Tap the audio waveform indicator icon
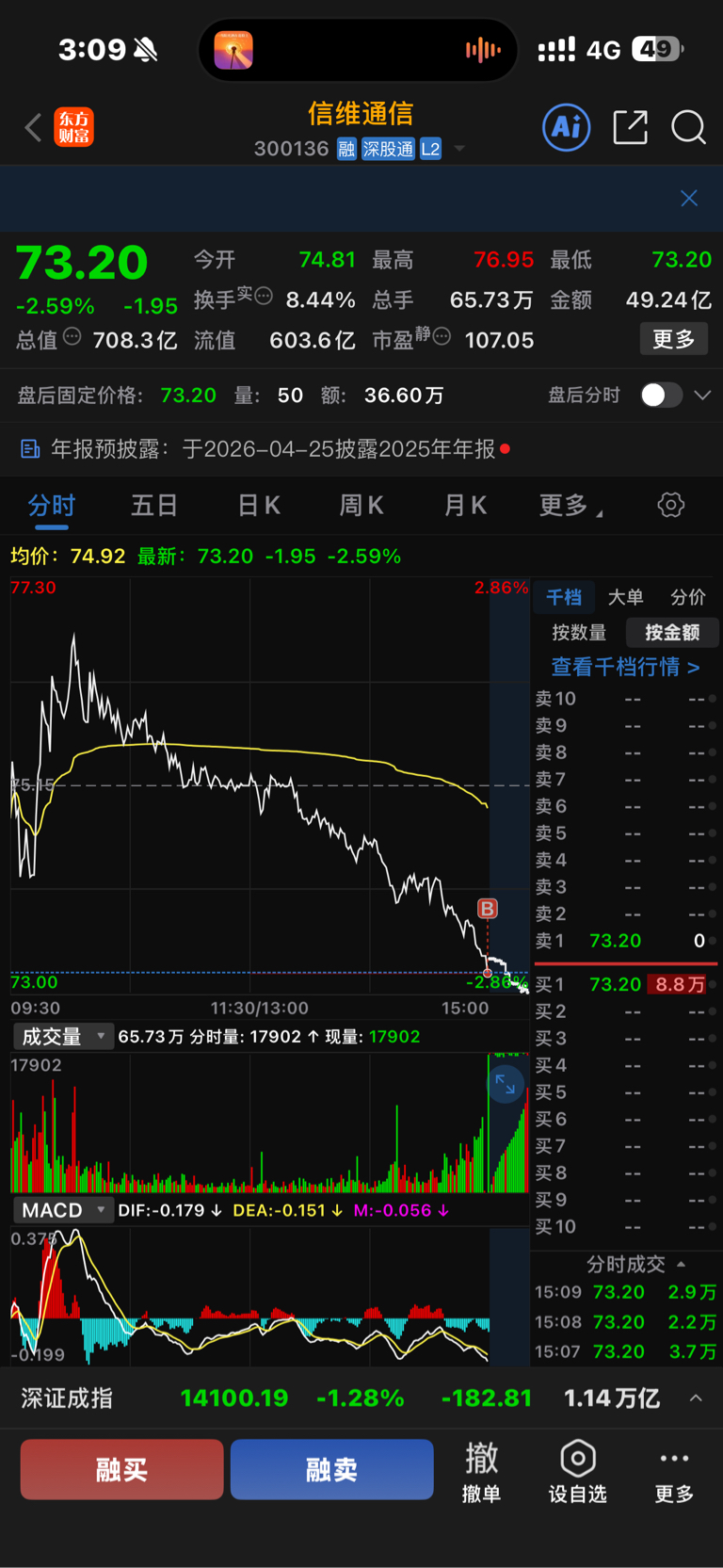 [x=482, y=50]
